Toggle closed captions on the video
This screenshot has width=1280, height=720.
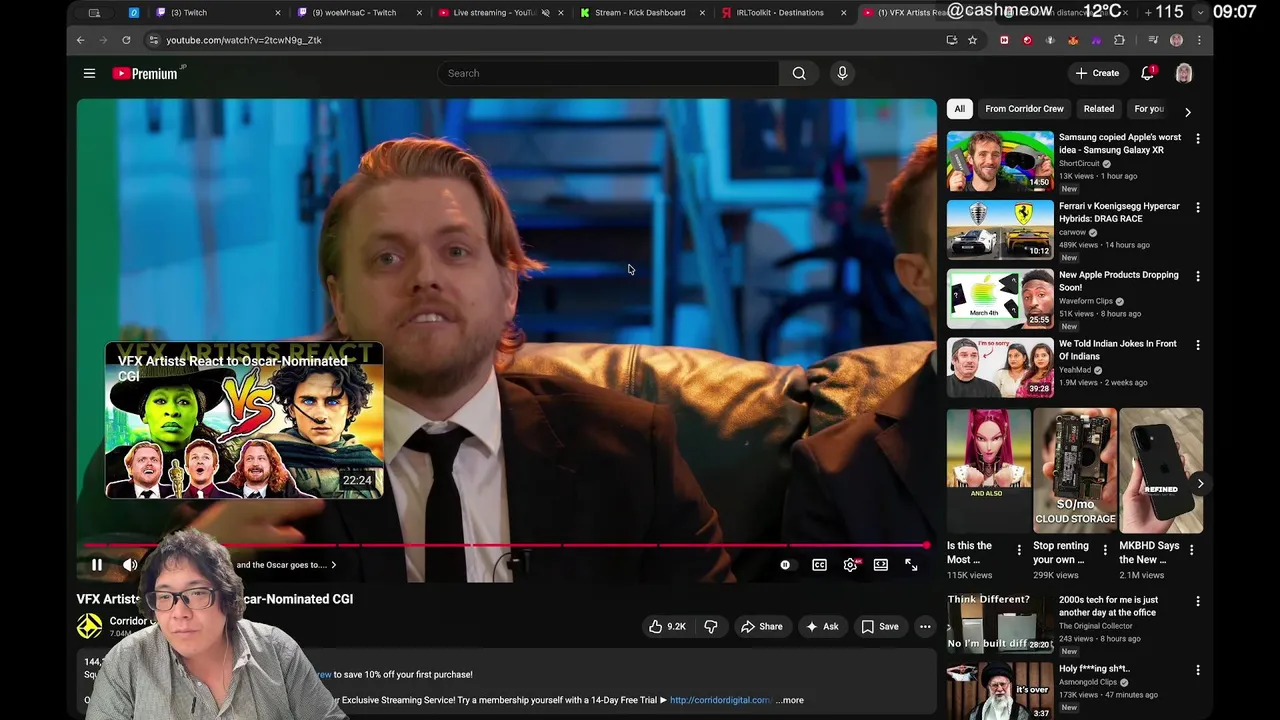tap(819, 565)
